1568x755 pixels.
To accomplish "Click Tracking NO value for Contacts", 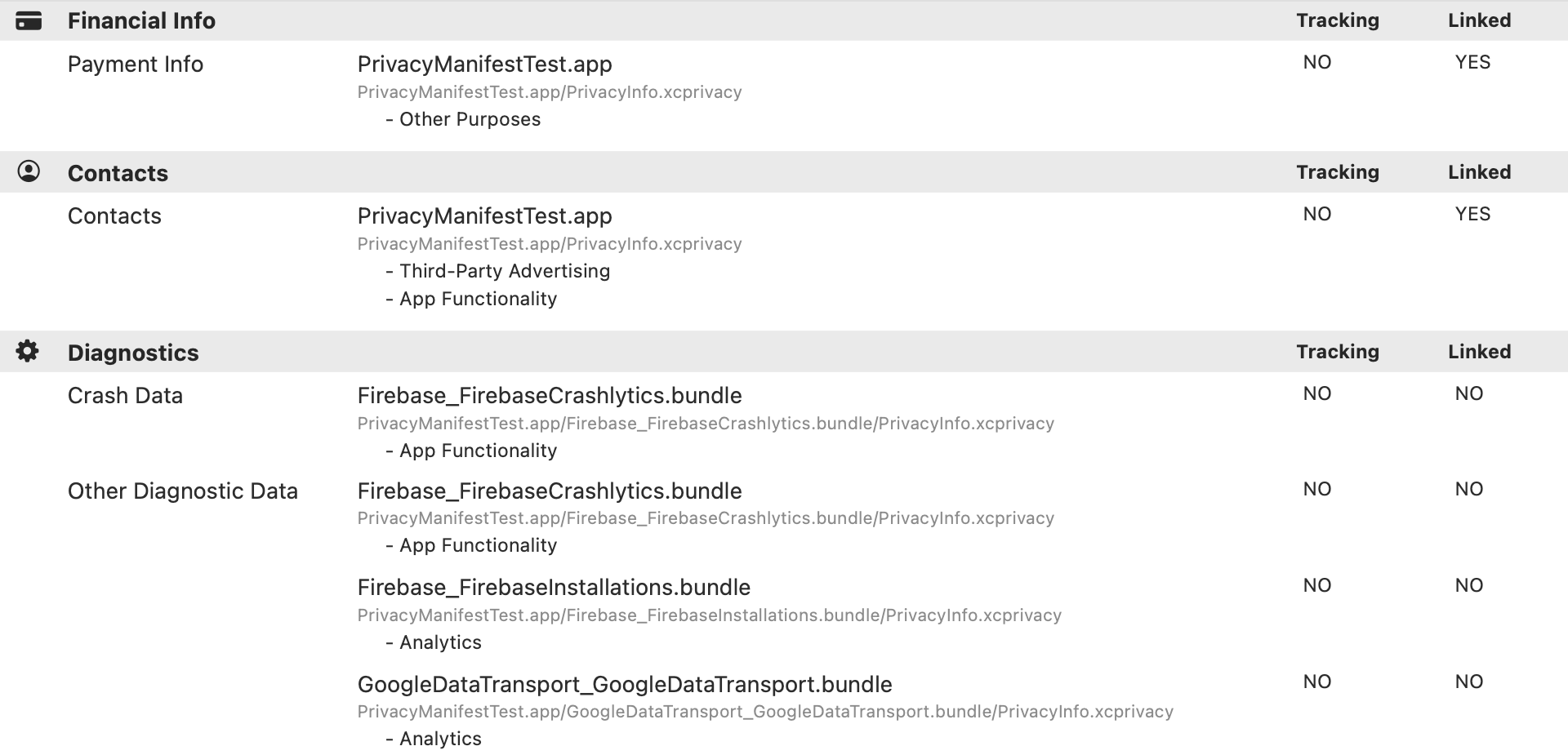I will click(1317, 214).
